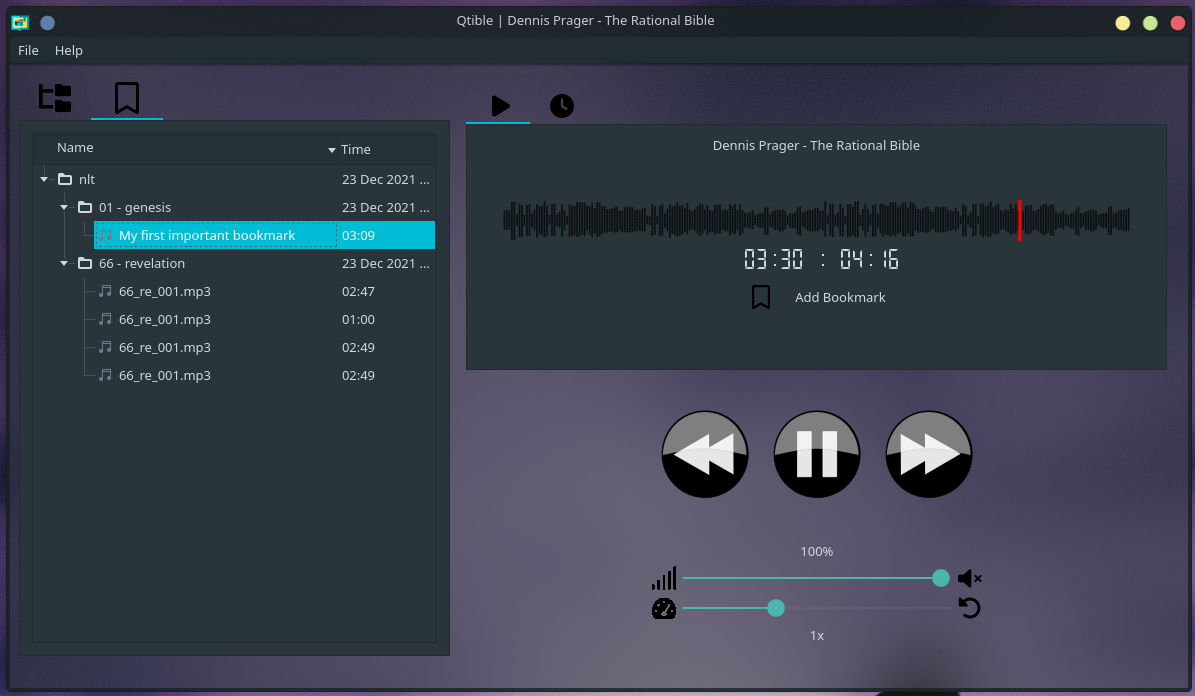This screenshot has width=1195, height=696.
Task: Click the Dennis Prager title in player panel
Action: coord(816,146)
